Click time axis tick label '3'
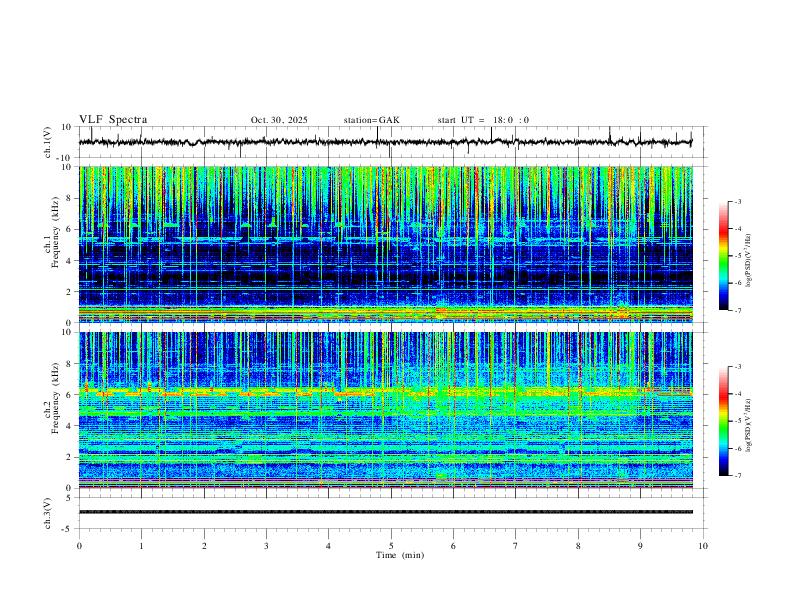This screenshot has width=792, height=612. (x=266, y=546)
